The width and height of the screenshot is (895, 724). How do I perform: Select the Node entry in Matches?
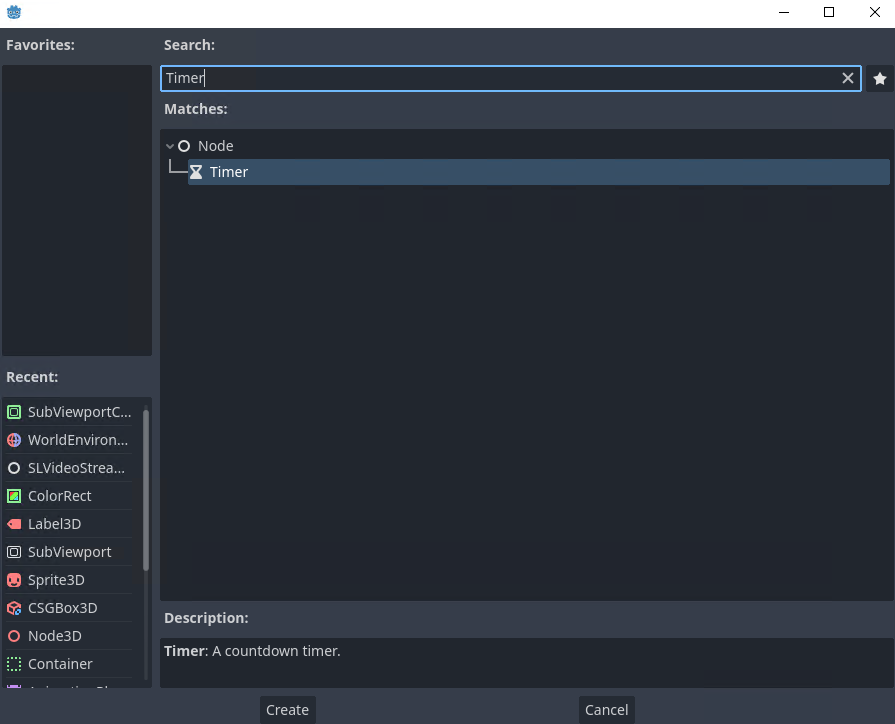click(x=215, y=146)
